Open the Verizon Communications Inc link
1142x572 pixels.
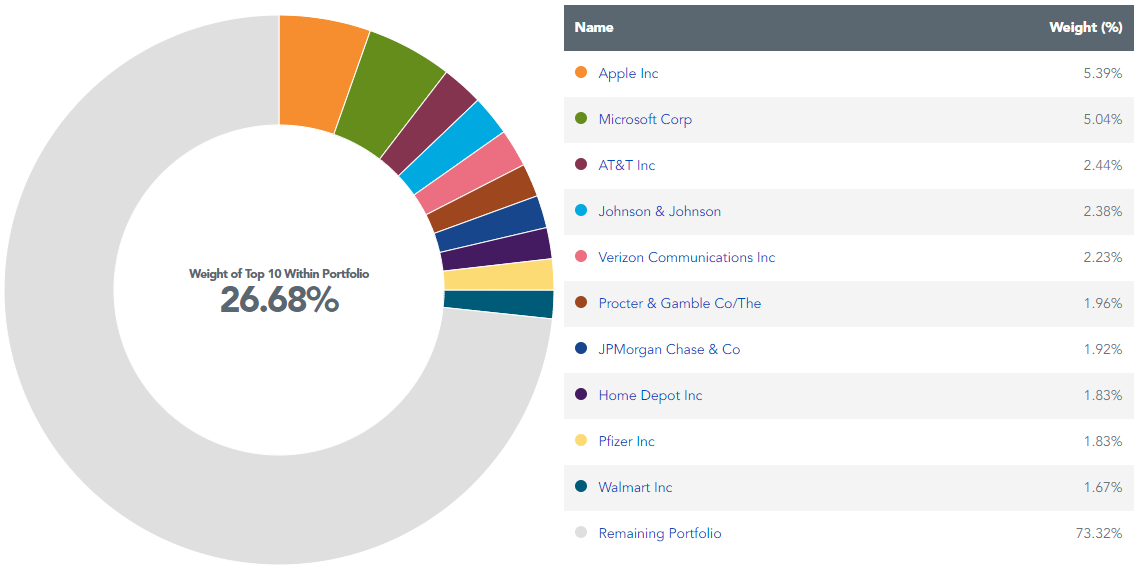coord(686,257)
